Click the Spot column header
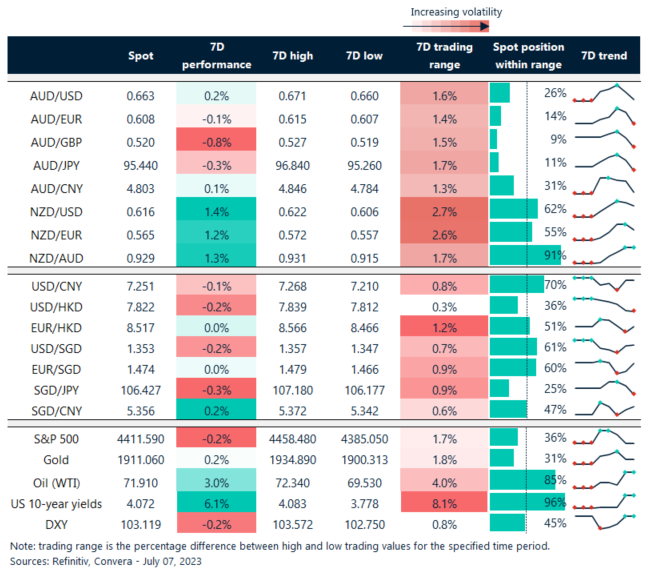 click(x=140, y=56)
